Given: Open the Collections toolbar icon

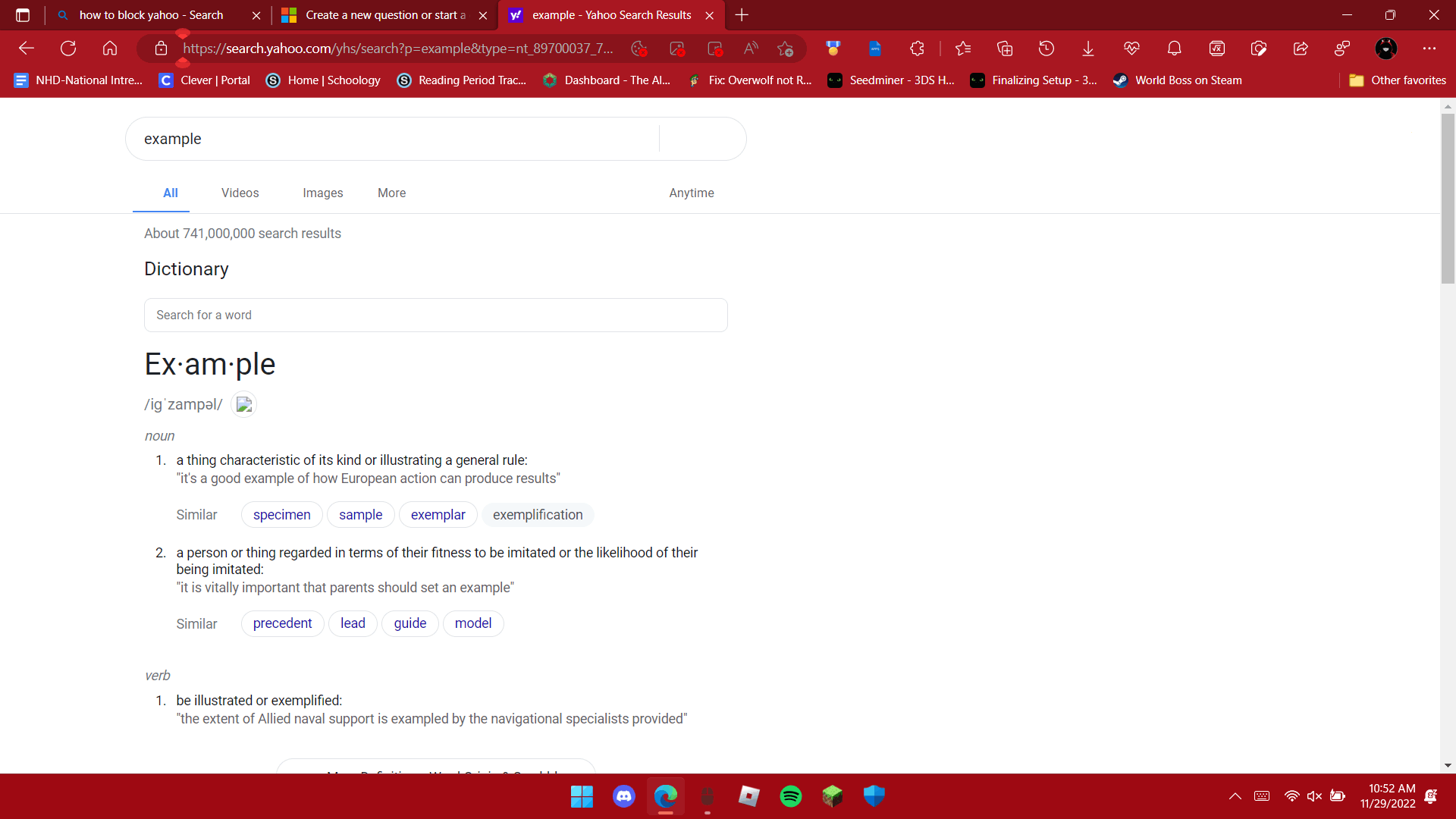Looking at the screenshot, I should coord(1005,49).
